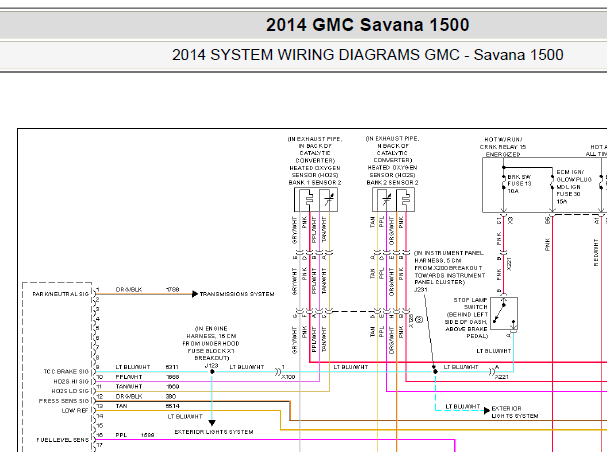Click the ORG/BLK wire label at pin 1
The height and width of the screenshot is (452, 607).
[129, 289]
